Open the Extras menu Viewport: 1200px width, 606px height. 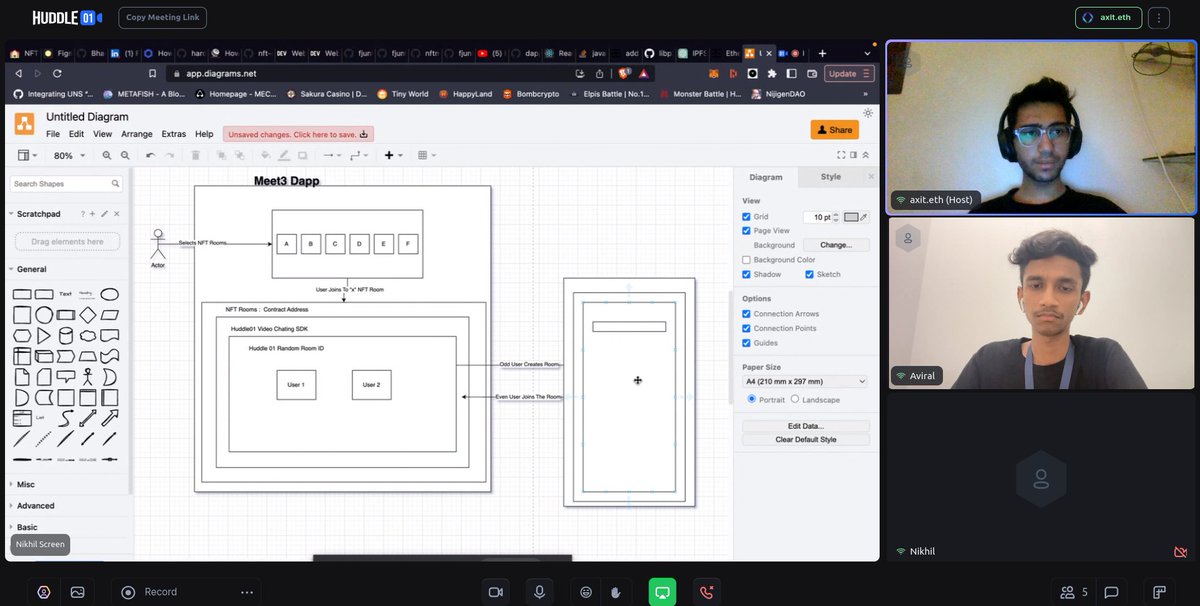coord(174,134)
